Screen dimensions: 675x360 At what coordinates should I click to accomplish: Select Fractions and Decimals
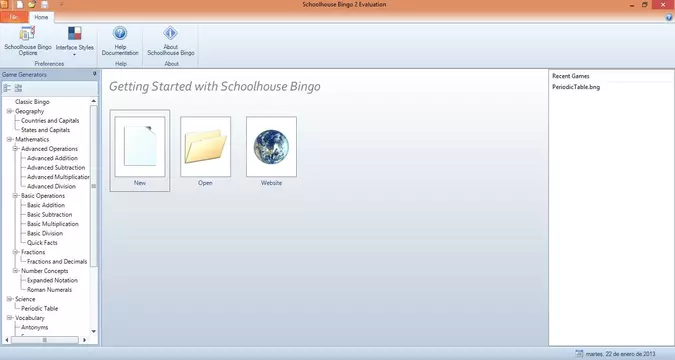[57, 261]
